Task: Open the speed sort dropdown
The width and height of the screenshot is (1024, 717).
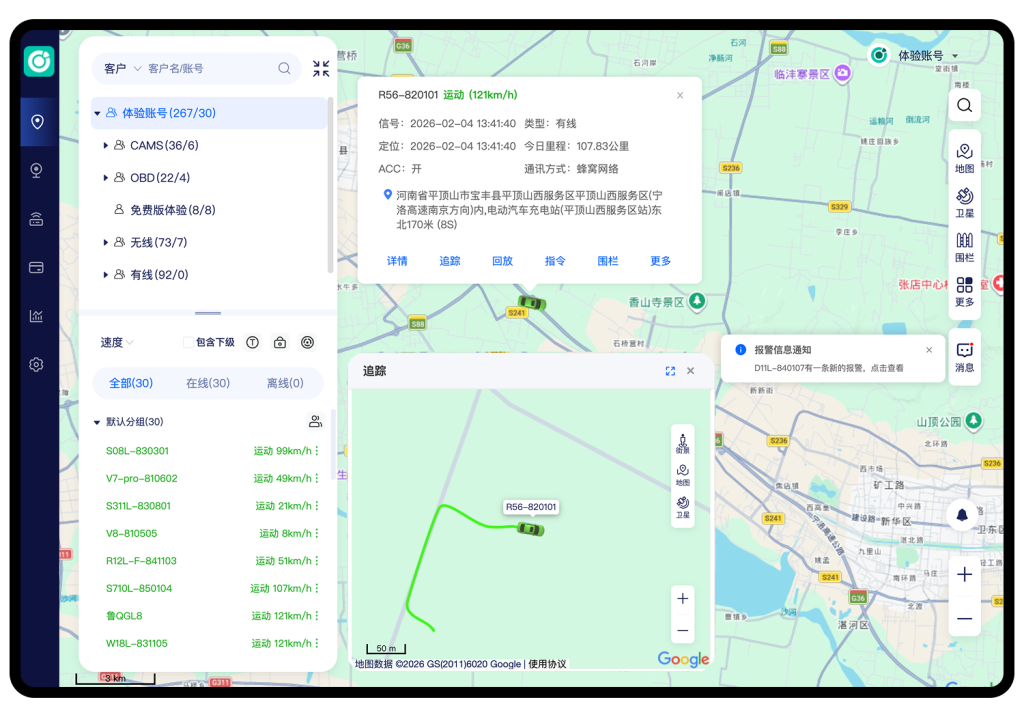Action: pyautogui.click(x=117, y=342)
